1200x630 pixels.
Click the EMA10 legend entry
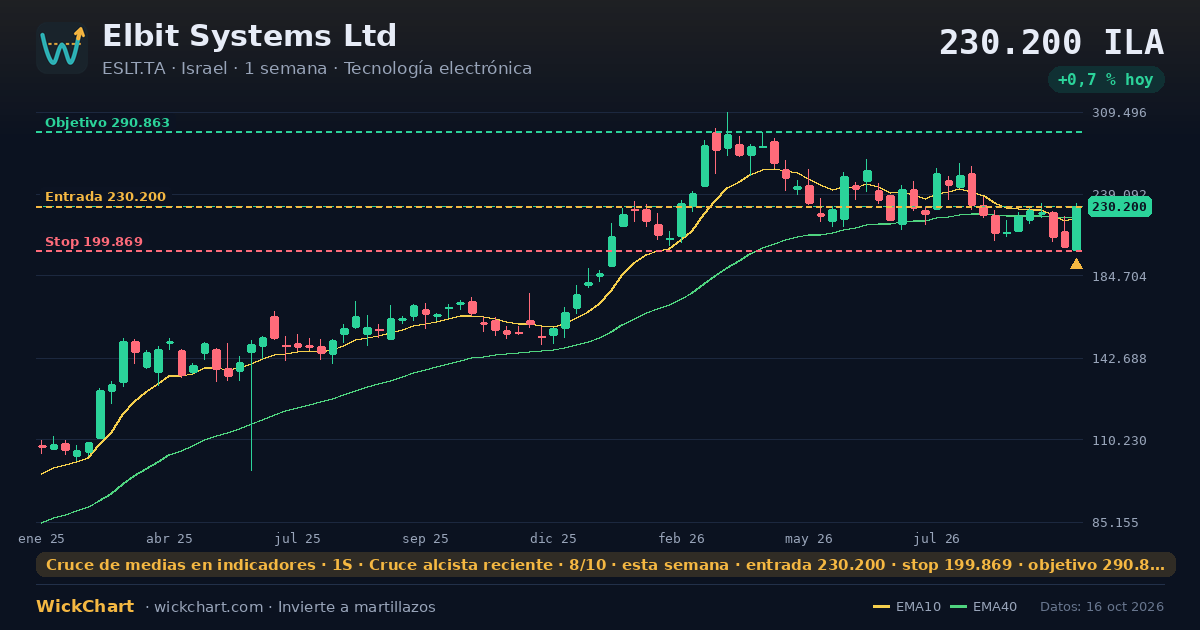tap(907, 607)
